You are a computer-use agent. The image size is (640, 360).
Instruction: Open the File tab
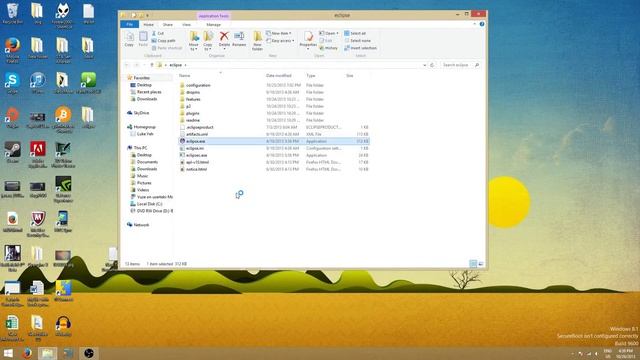tap(129, 24)
